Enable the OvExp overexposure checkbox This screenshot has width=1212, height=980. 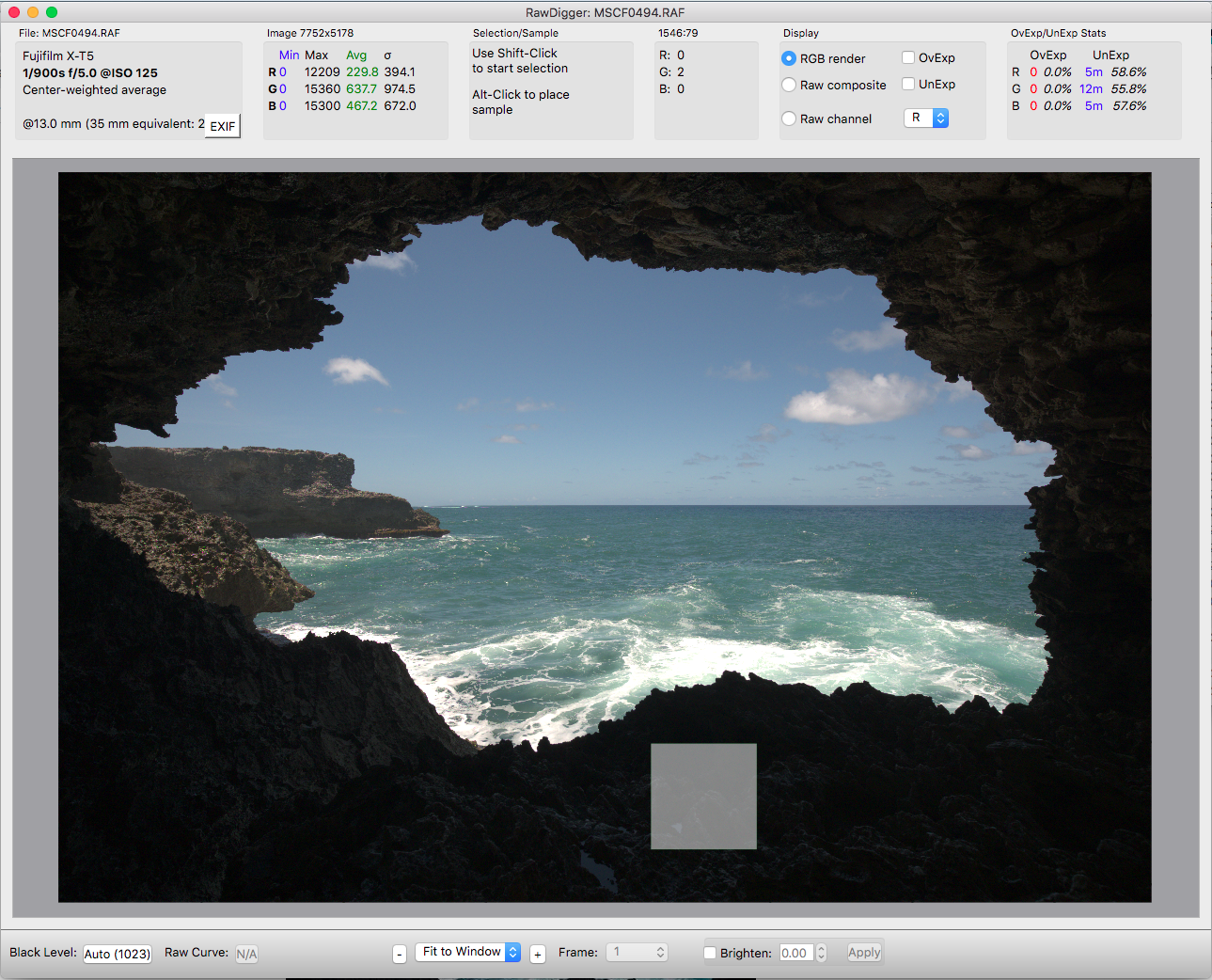click(x=908, y=57)
